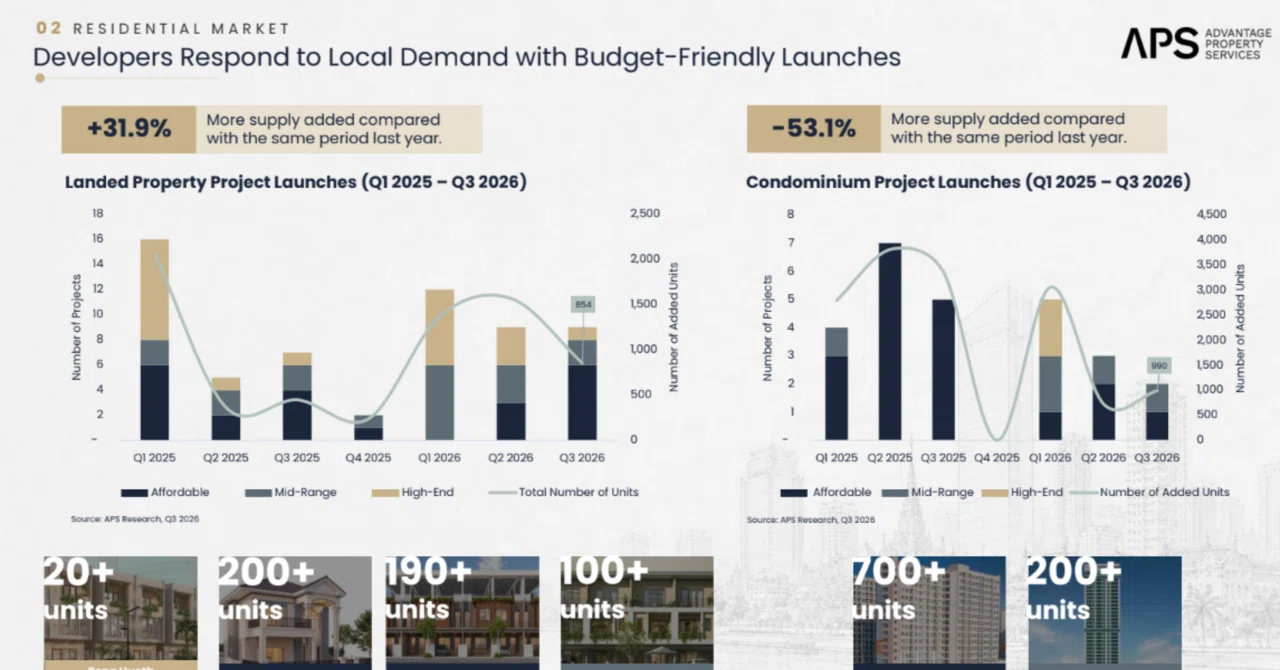The image size is (1280, 670).
Task: Click the Q2 2025 bar in Condominium chart
Action: (x=890, y=341)
